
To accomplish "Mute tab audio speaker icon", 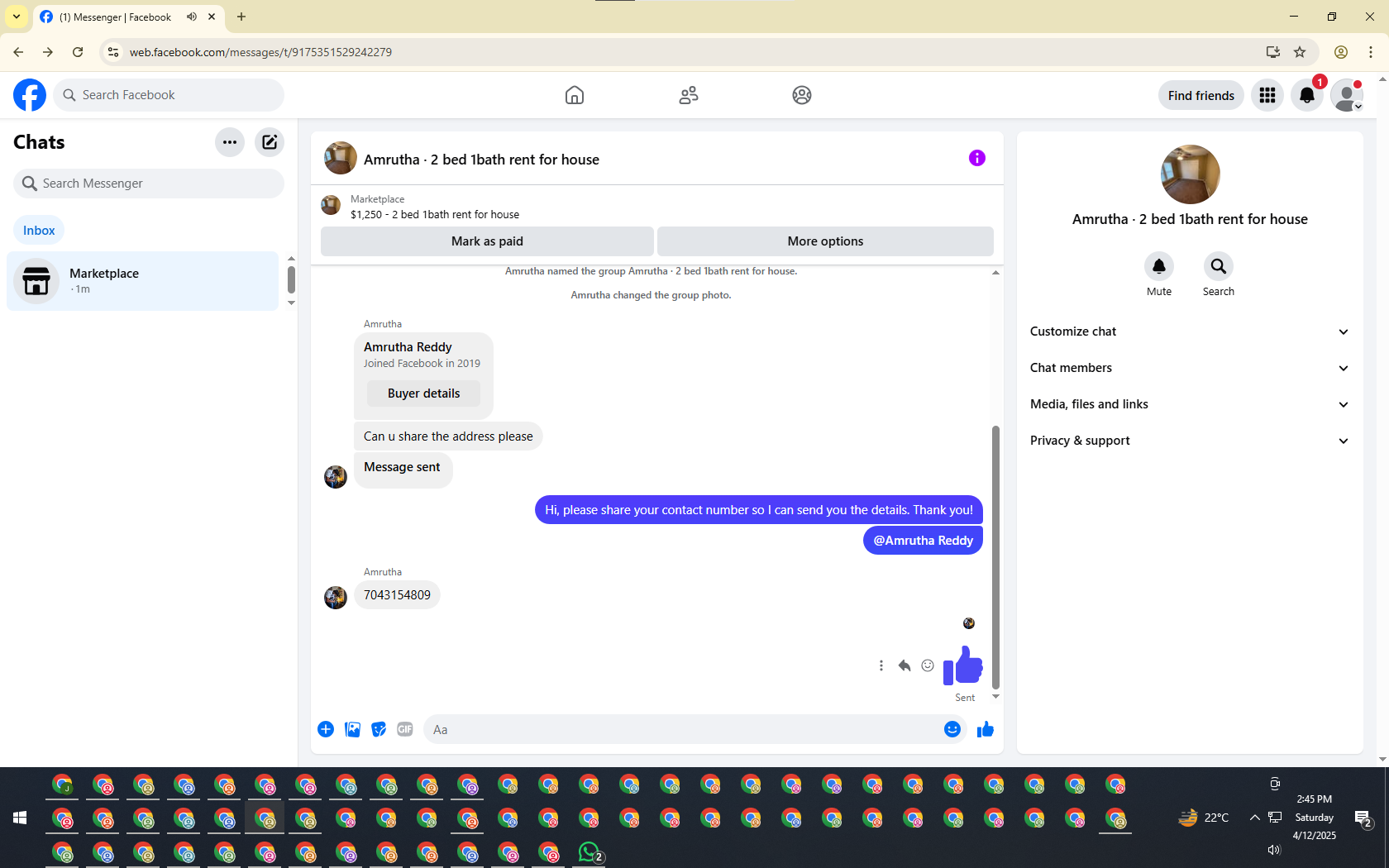I will point(192,17).
